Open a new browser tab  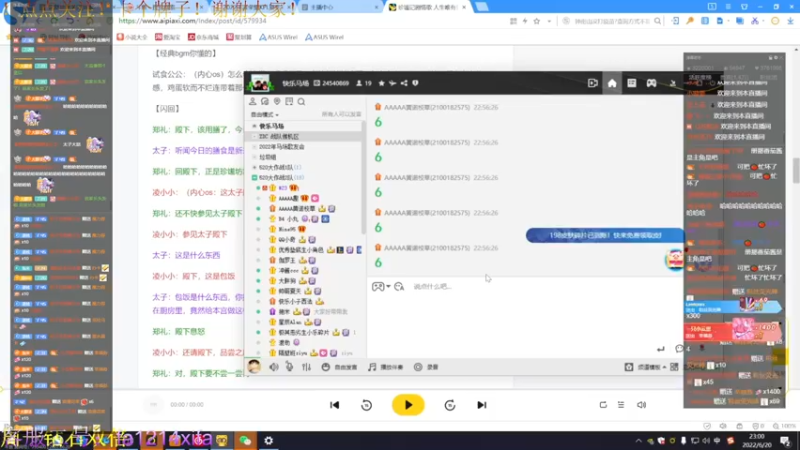point(482,7)
